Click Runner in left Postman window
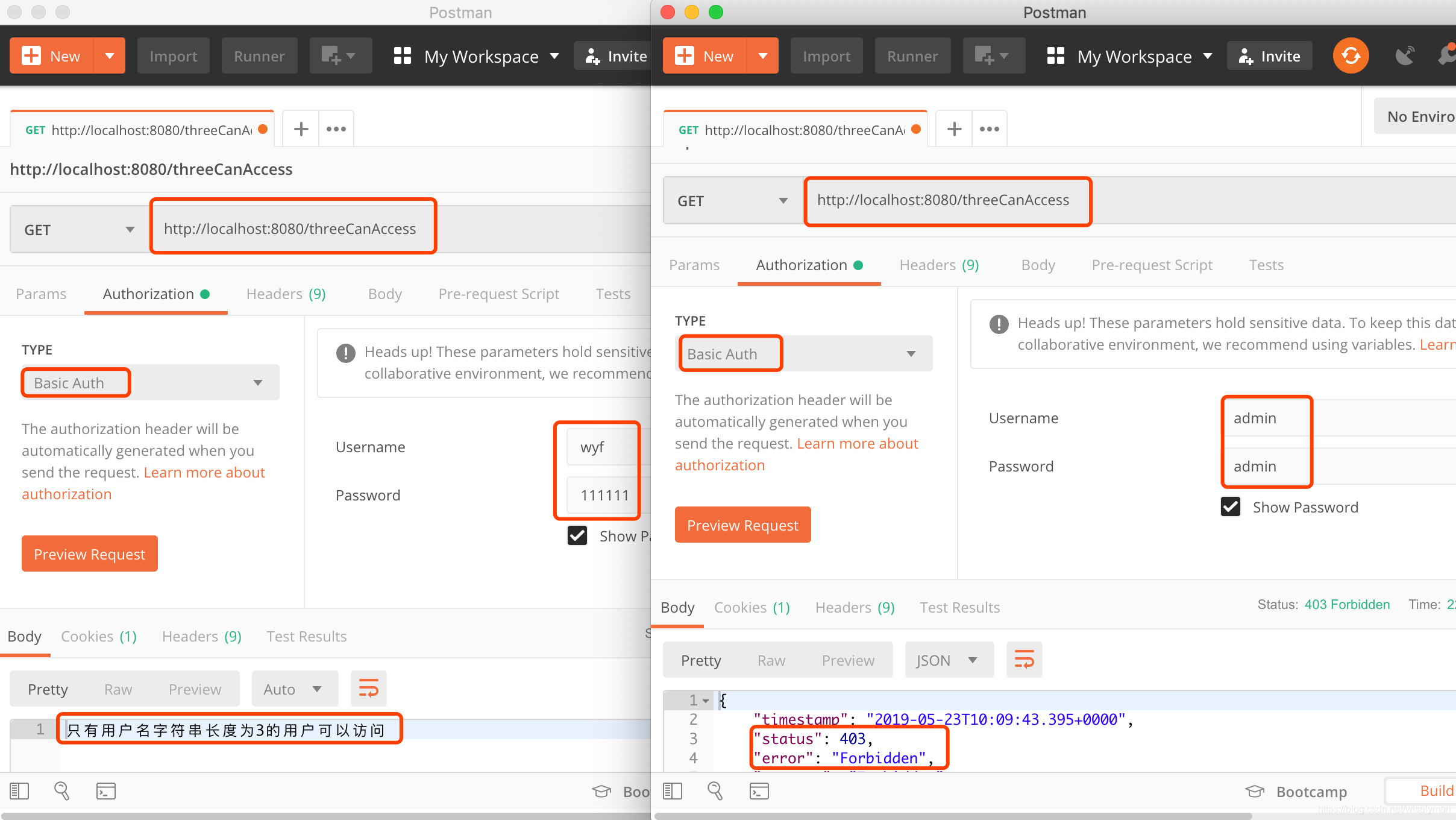Image resolution: width=1456 pixels, height=820 pixels. 259,56
